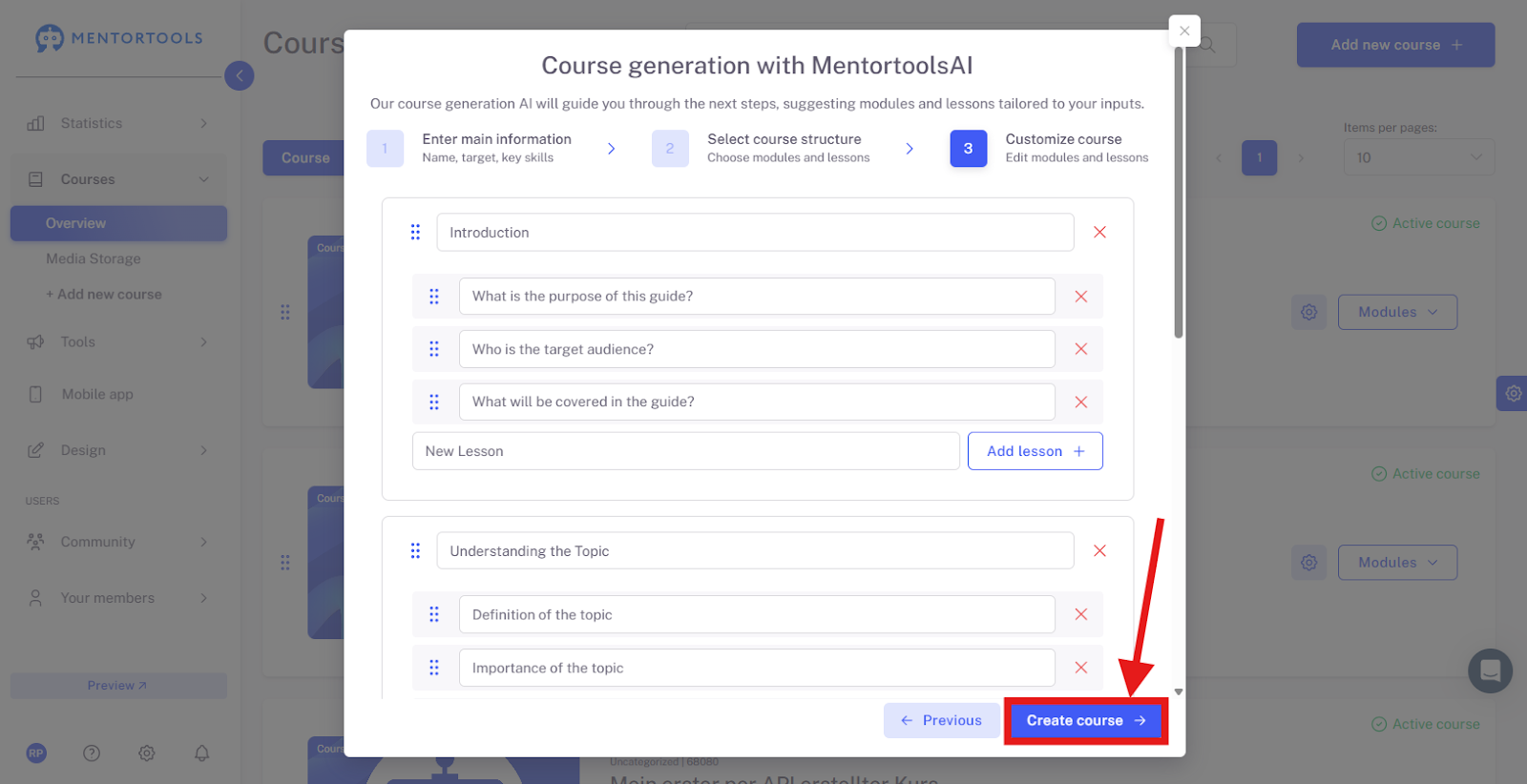Select step 2 Select course structure
The height and width of the screenshot is (784, 1527).
pos(761,148)
